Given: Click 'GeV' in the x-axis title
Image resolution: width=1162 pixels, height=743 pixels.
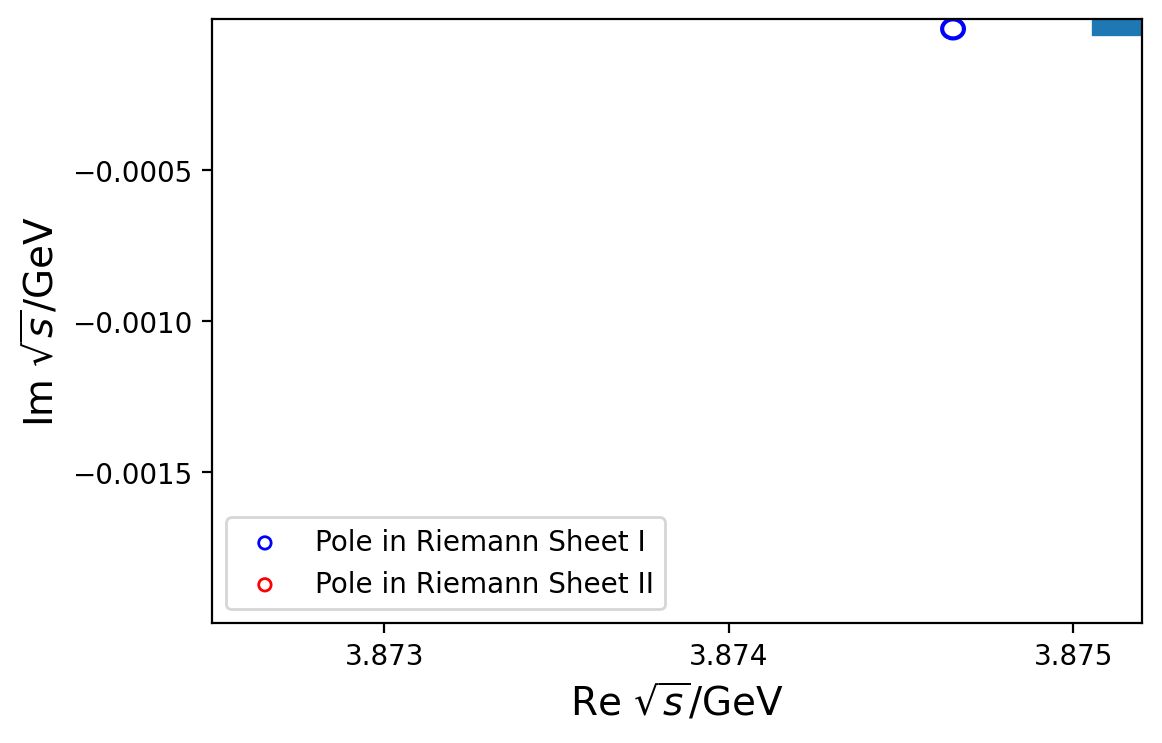Looking at the screenshot, I should pos(742,703).
